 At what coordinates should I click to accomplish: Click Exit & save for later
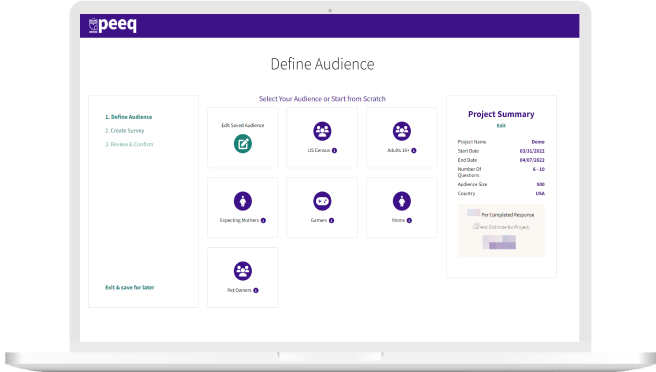point(130,287)
